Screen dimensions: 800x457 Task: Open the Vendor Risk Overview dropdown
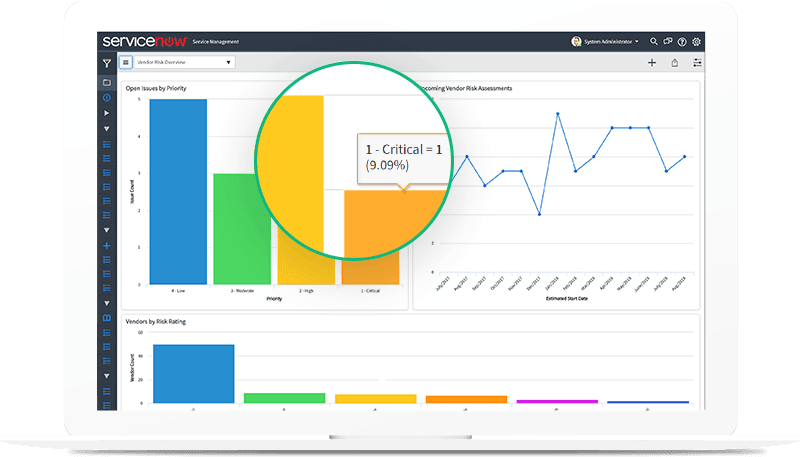click(184, 62)
